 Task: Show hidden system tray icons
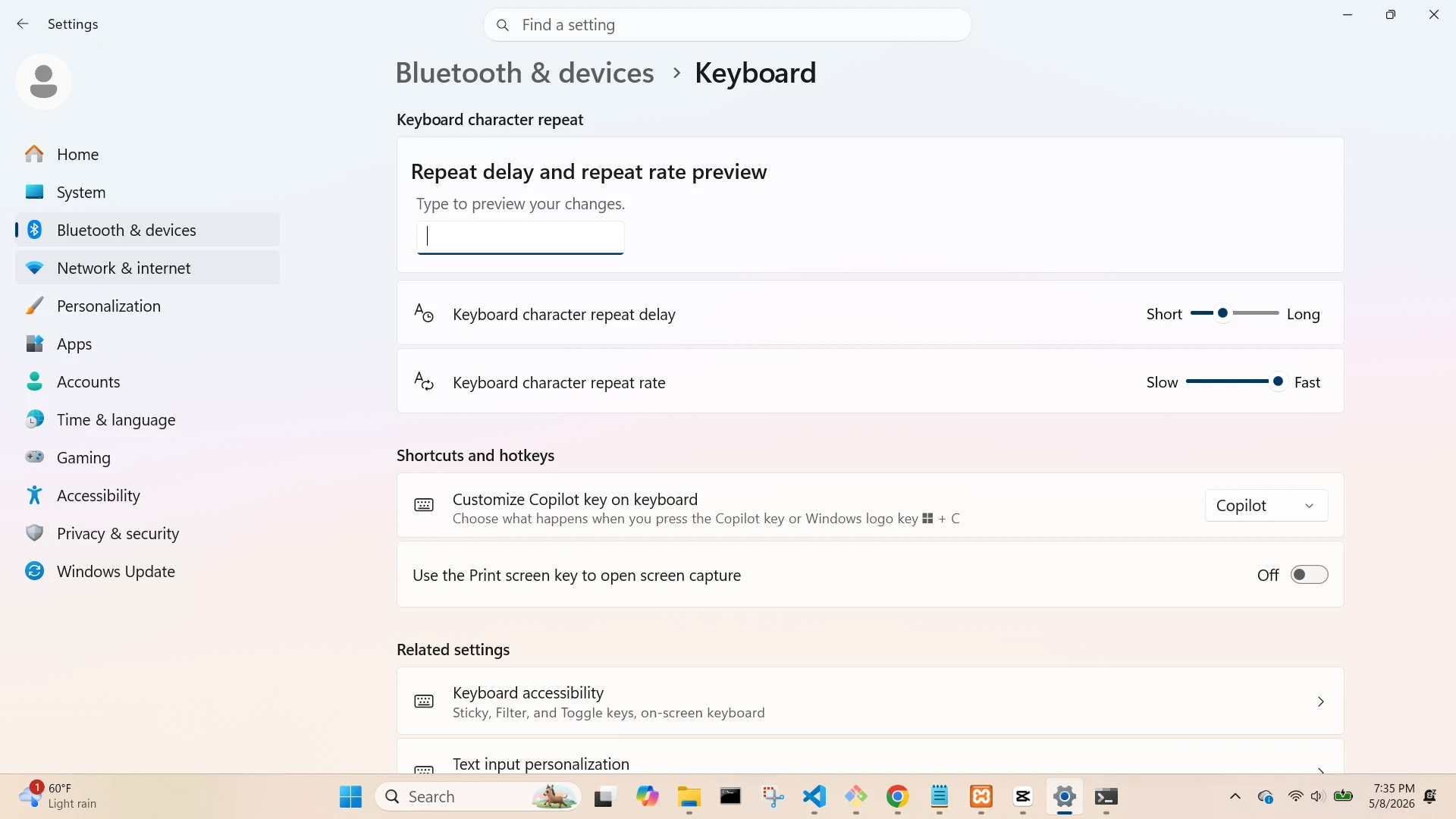point(1235,796)
